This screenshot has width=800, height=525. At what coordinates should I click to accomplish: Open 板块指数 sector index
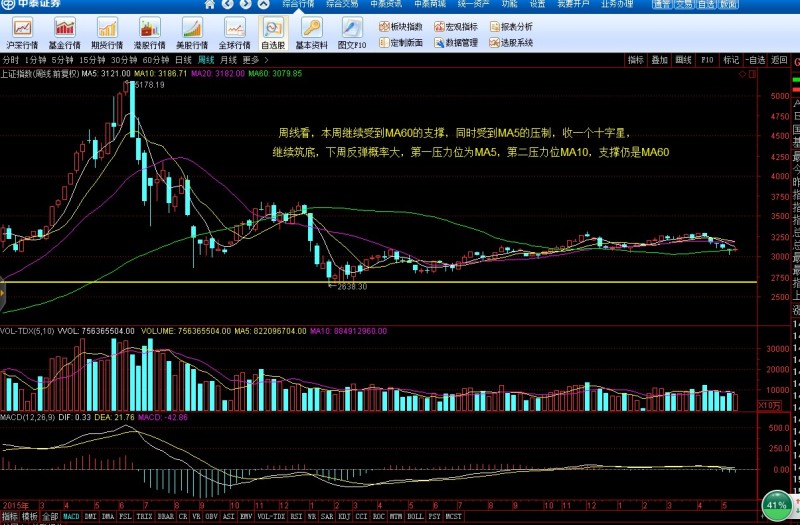pyautogui.click(x=401, y=27)
